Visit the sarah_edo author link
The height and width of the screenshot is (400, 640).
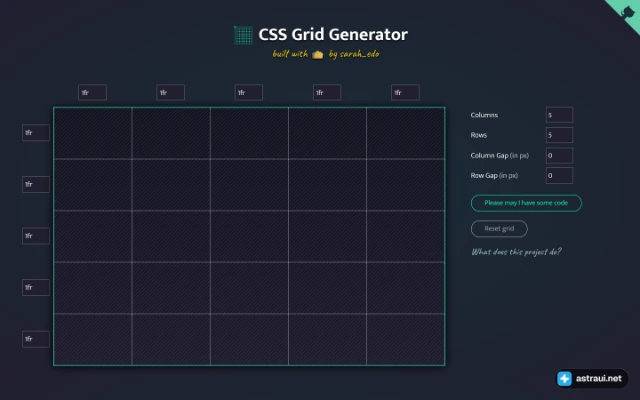[x=359, y=54]
